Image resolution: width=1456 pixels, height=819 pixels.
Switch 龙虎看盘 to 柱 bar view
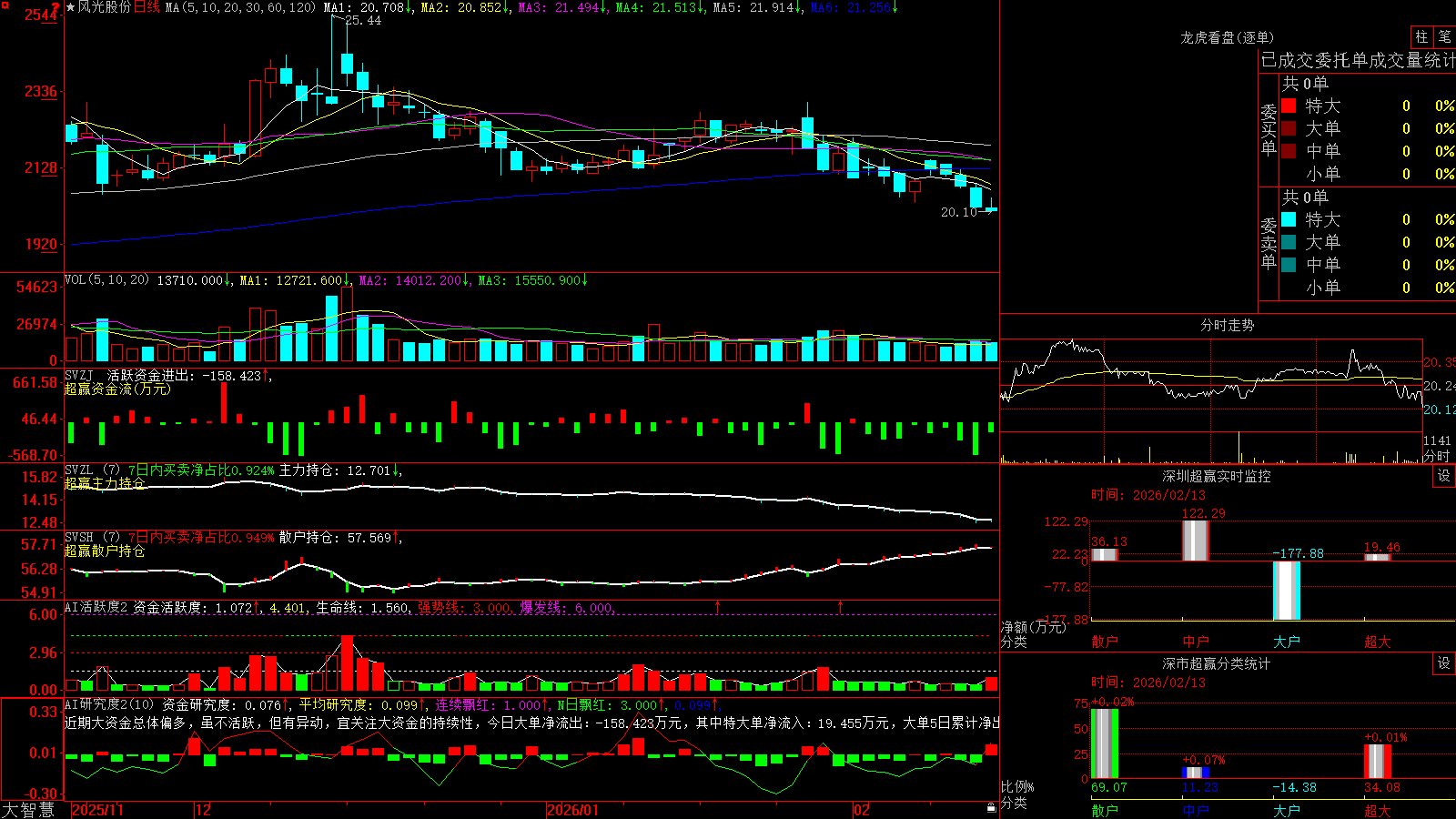pos(1421,37)
